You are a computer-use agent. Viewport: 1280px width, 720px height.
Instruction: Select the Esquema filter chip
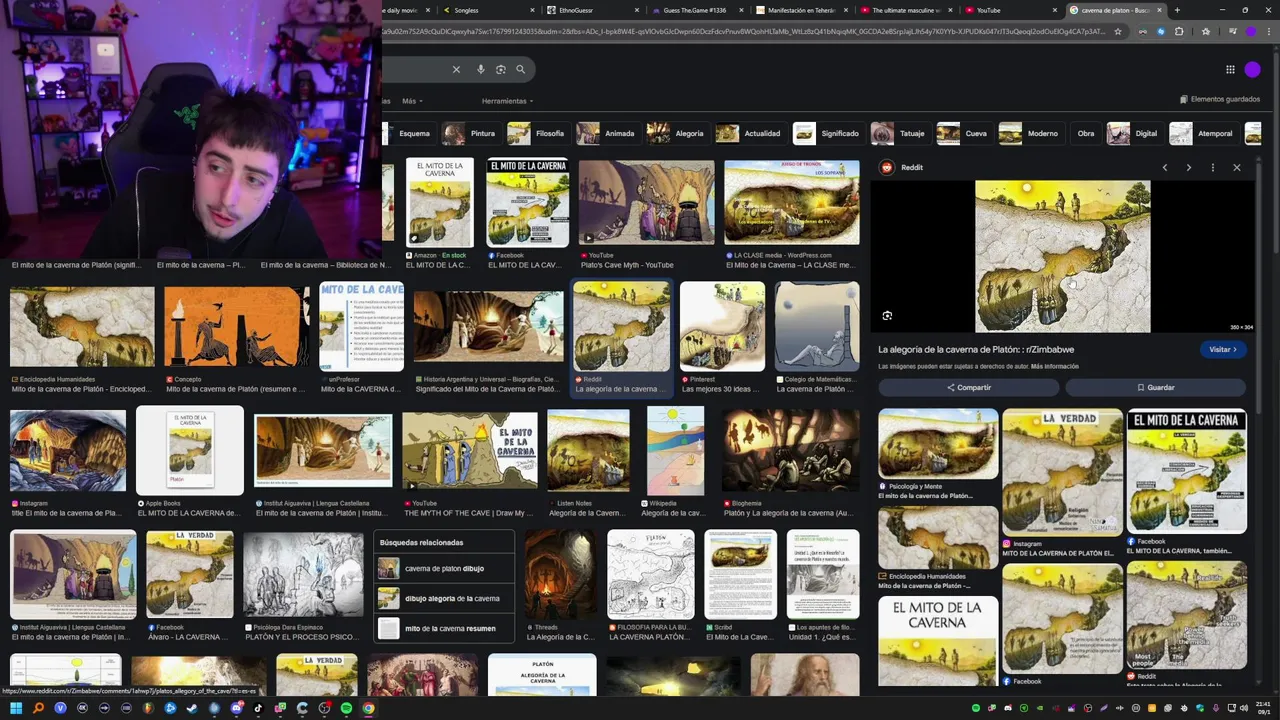(408, 133)
